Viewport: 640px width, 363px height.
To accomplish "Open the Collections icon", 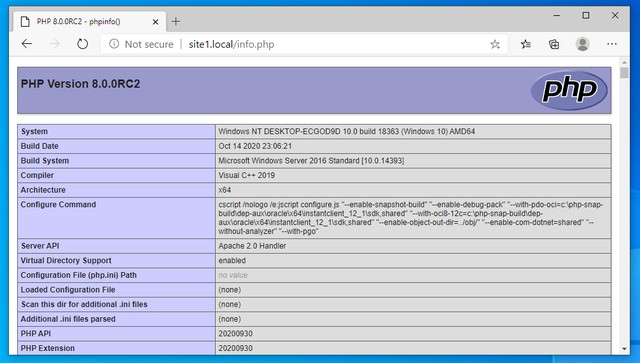I will (554, 44).
